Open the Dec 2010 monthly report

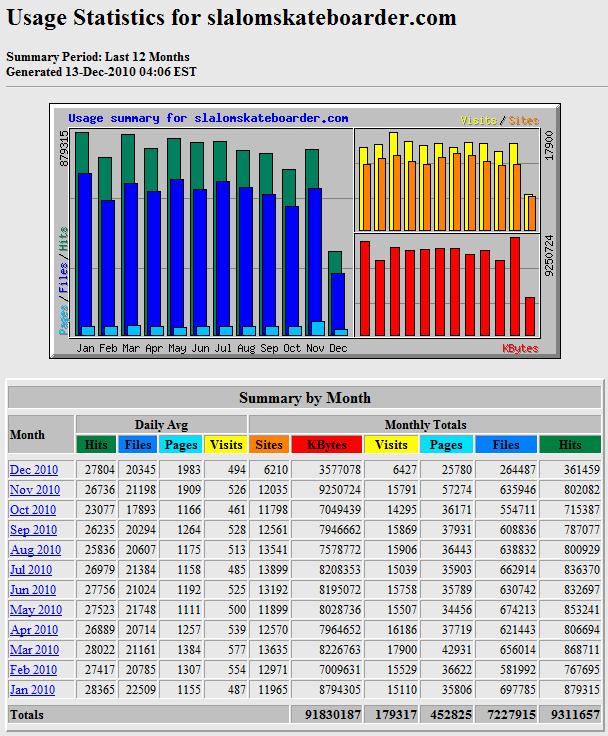[34, 470]
